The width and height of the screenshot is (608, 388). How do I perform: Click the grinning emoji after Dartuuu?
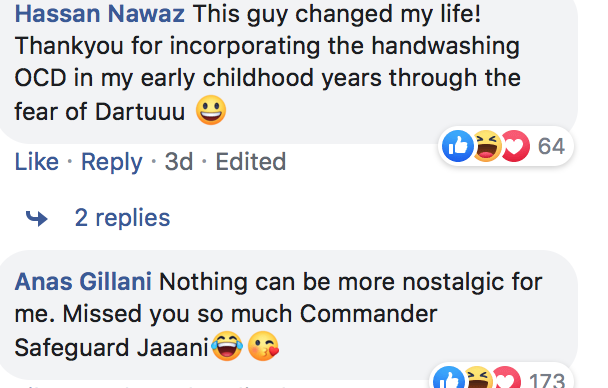tap(211, 110)
